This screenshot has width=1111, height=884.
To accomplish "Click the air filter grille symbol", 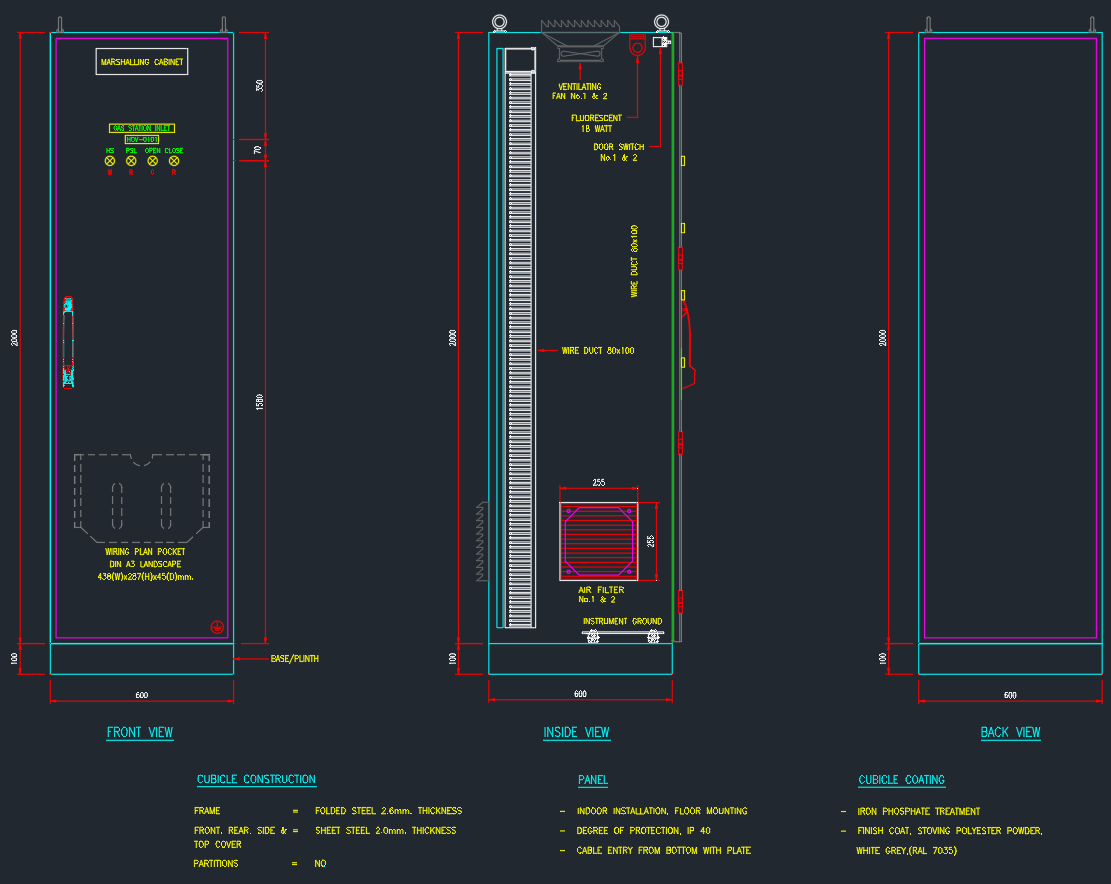I will [599, 541].
